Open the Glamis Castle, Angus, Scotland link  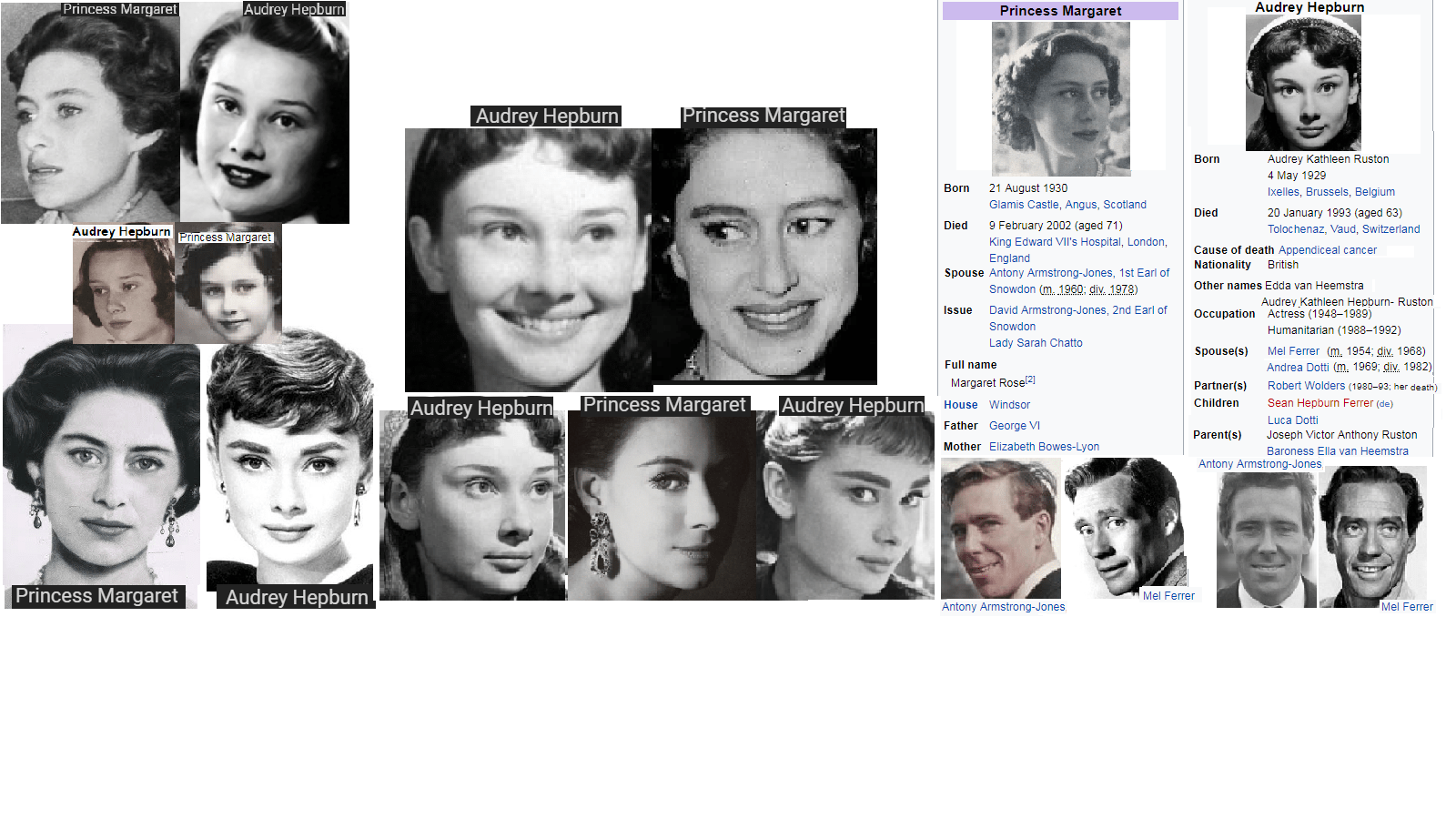point(1067,205)
